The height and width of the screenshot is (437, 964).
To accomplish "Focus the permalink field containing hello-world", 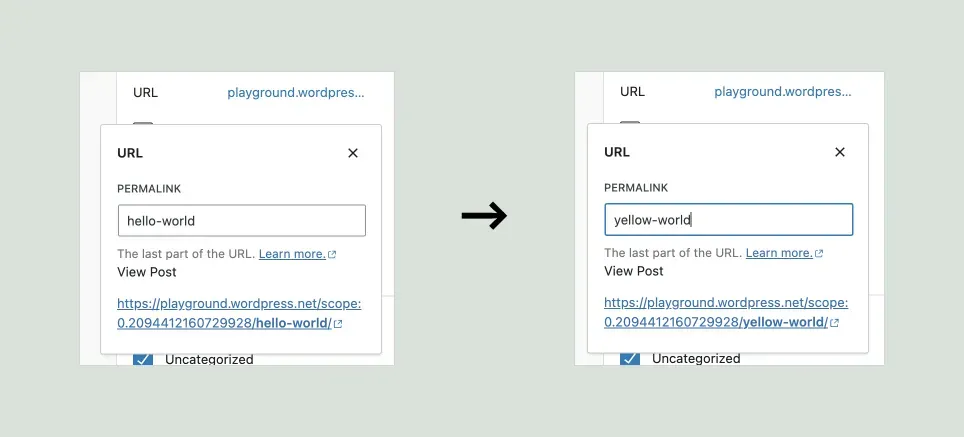I will click(241, 221).
